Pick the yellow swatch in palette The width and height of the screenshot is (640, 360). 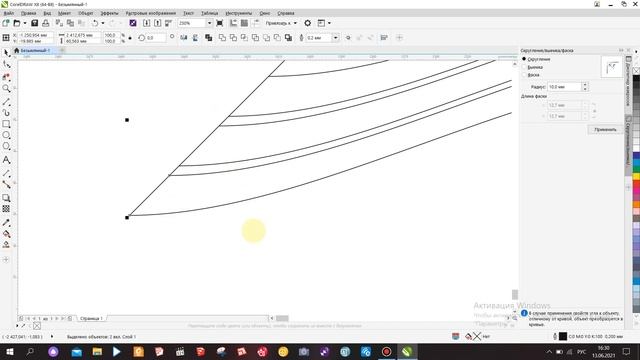pos(636,176)
